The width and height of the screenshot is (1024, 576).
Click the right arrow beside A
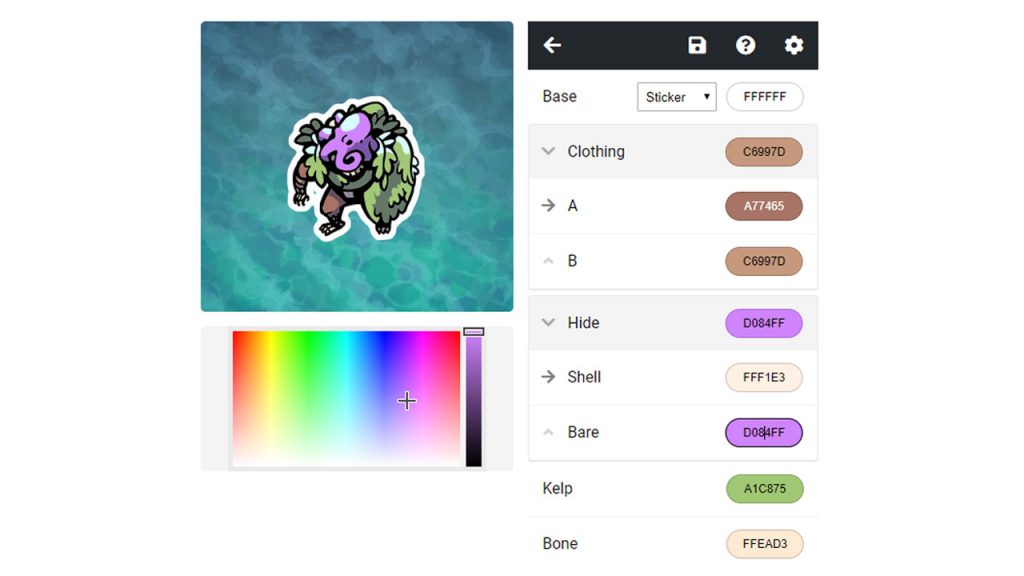(x=549, y=206)
